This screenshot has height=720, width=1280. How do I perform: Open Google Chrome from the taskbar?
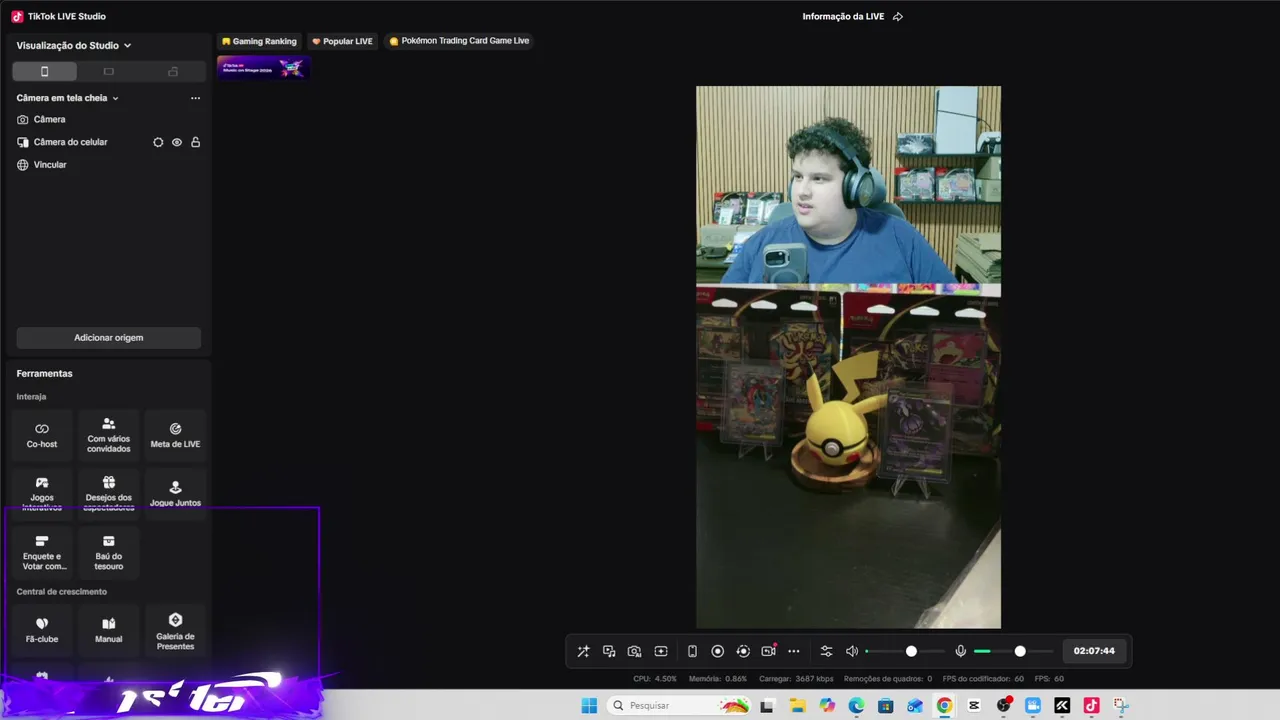click(x=944, y=706)
